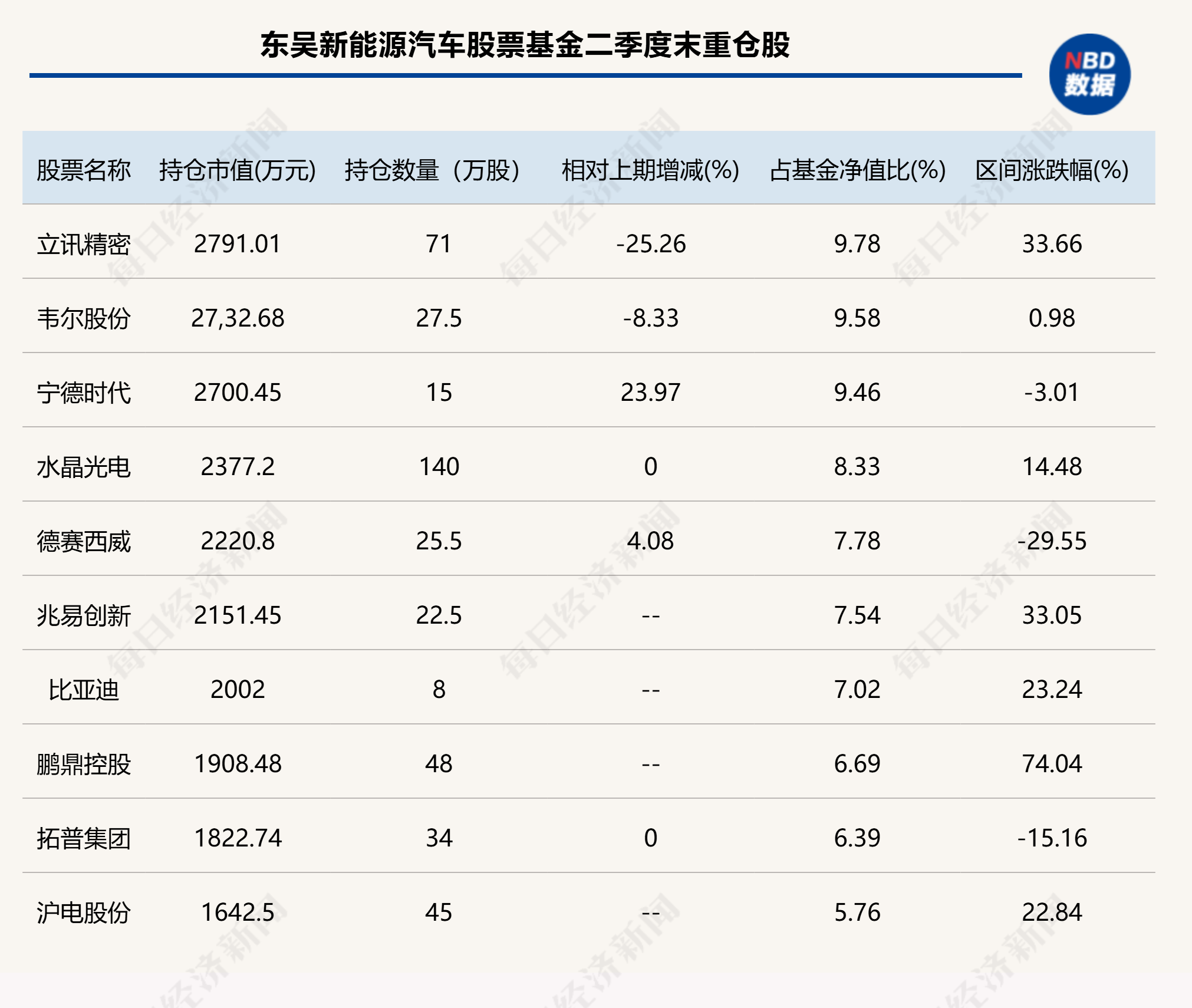Image resolution: width=1192 pixels, height=1008 pixels.
Task: Click net value ratio 9.46
Action: pos(857,393)
